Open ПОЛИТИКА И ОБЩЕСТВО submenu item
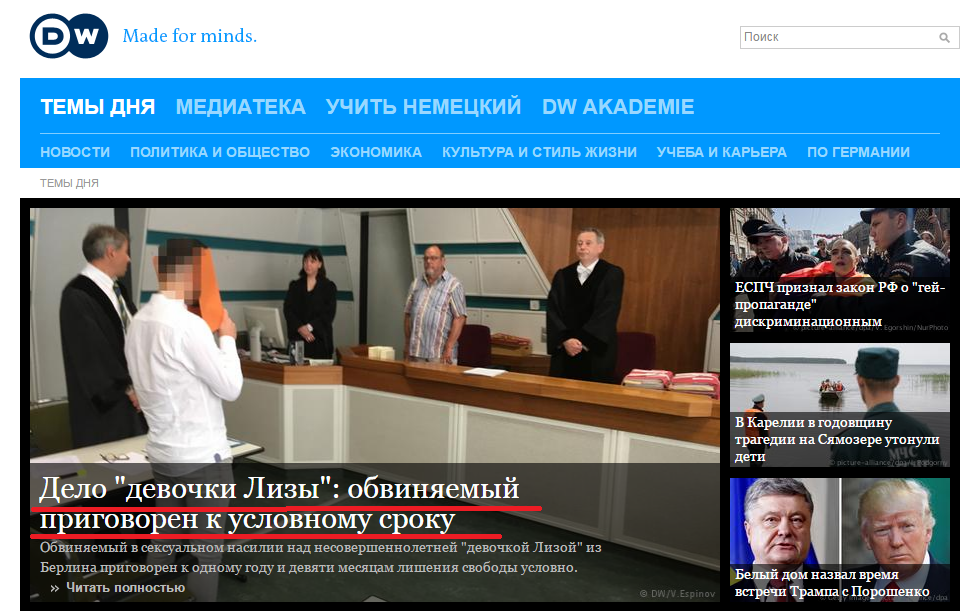The width and height of the screenshot is (961, 611). [220, 152]
